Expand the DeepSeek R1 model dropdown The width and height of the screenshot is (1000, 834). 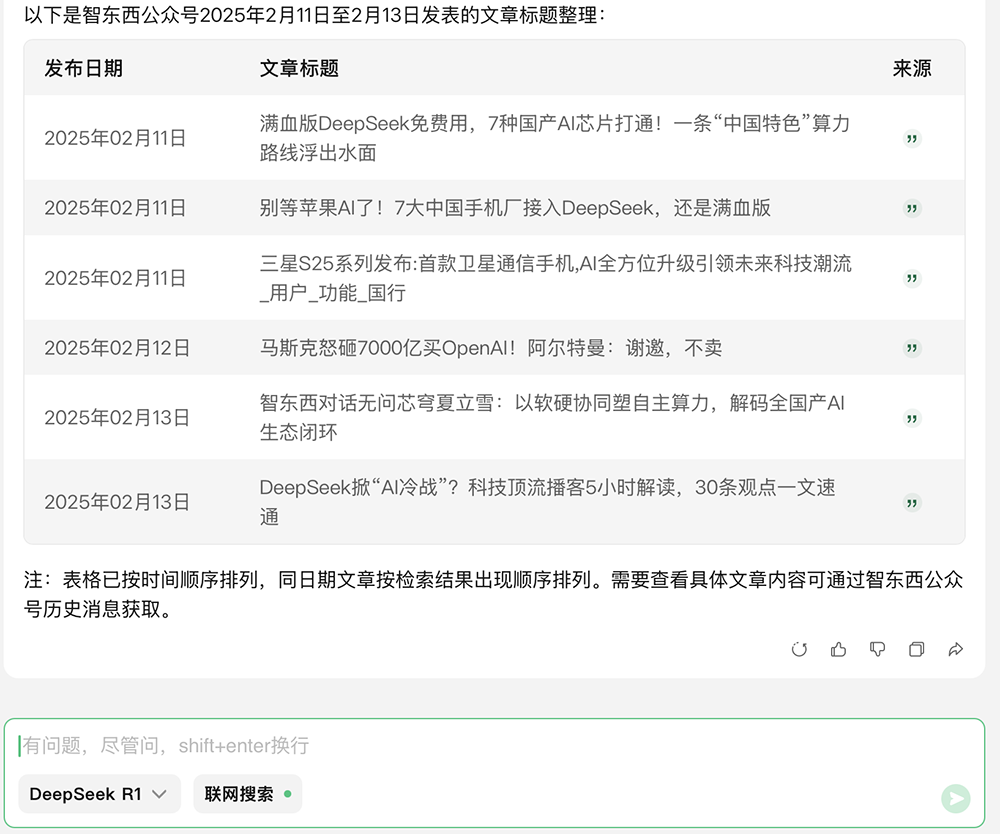click(x=99, y=794)
